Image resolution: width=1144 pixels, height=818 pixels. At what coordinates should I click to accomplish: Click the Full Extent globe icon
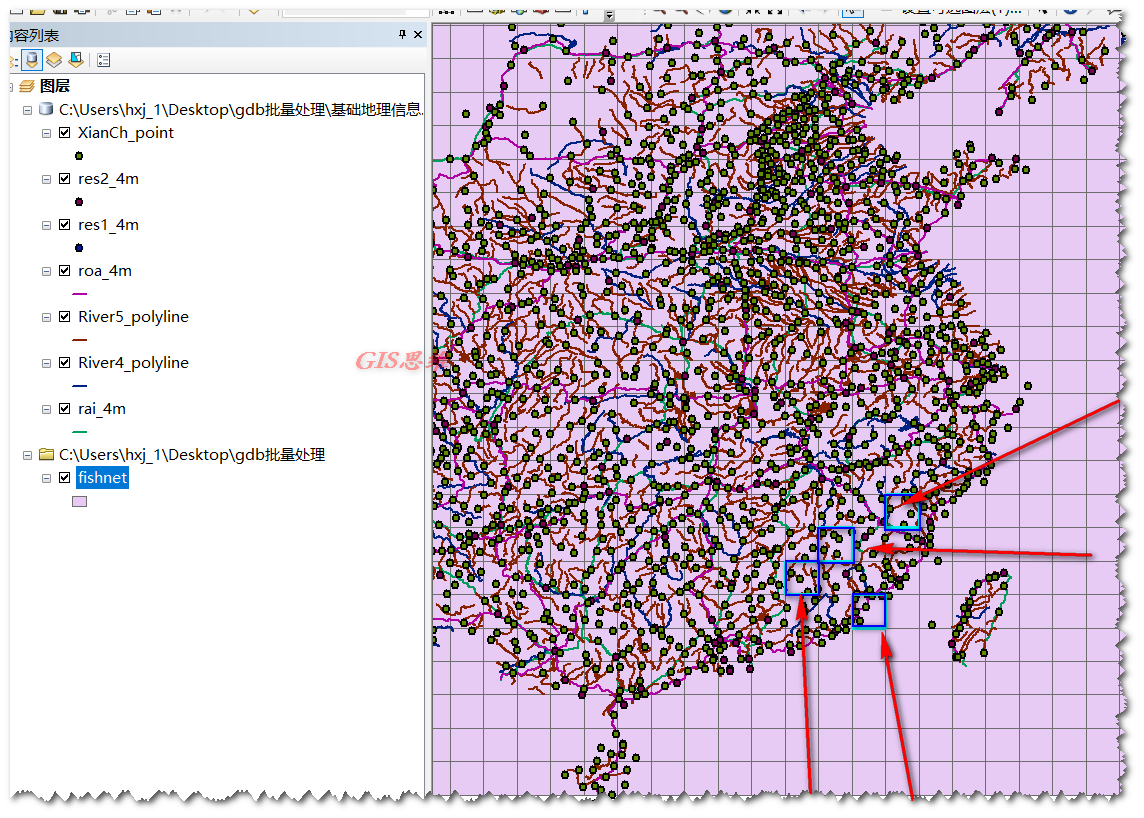724,8
